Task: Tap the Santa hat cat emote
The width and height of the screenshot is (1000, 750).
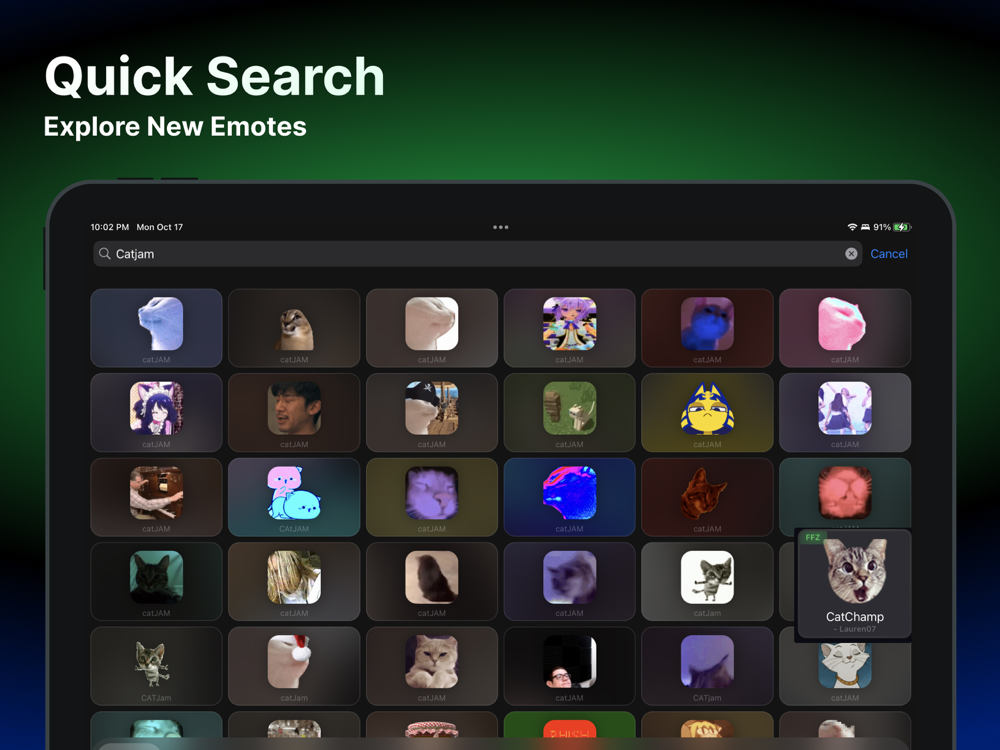Action: tap(294, 666)
